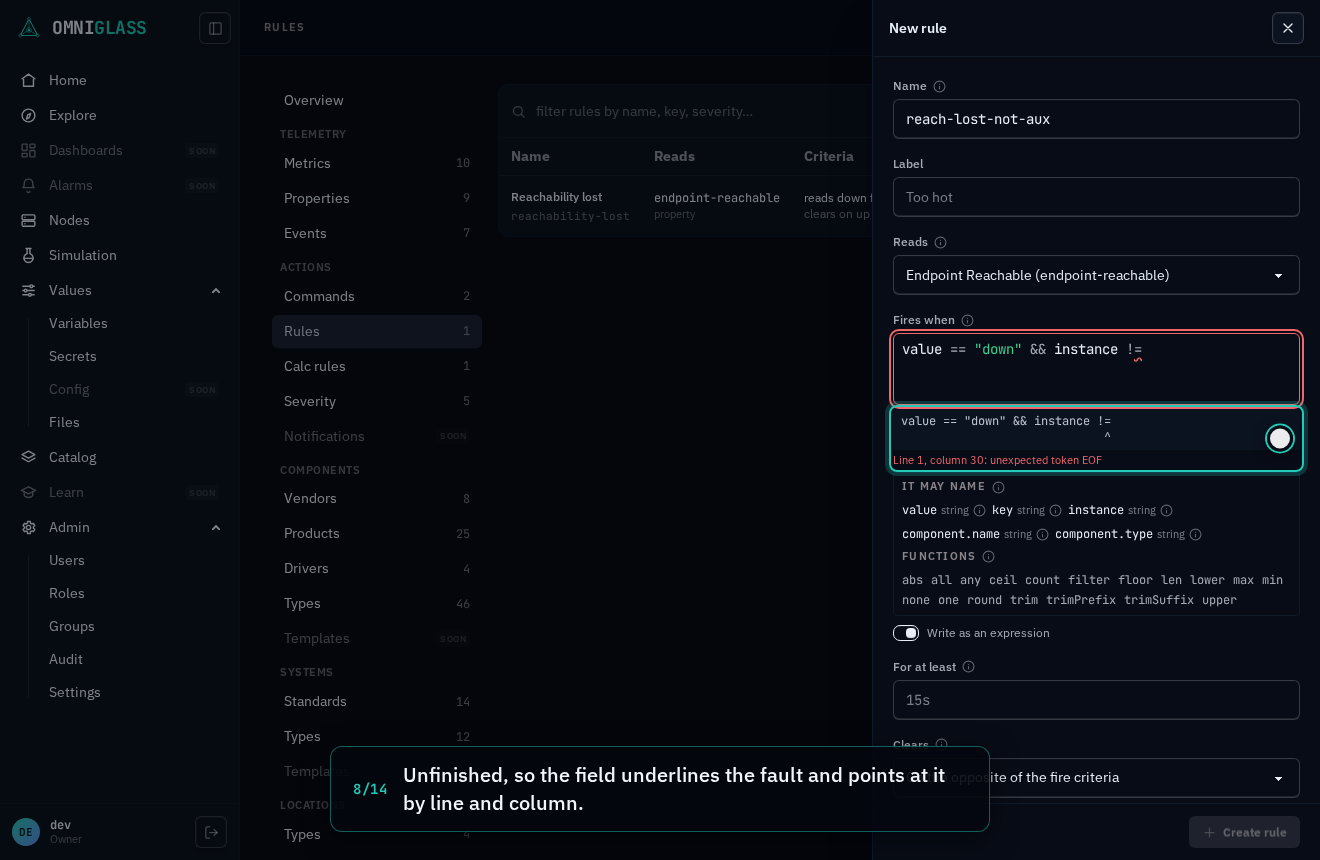This screenshot has height=860, width=1320.
Task: Click the Fires when info icon
Action: click(967, 320)
